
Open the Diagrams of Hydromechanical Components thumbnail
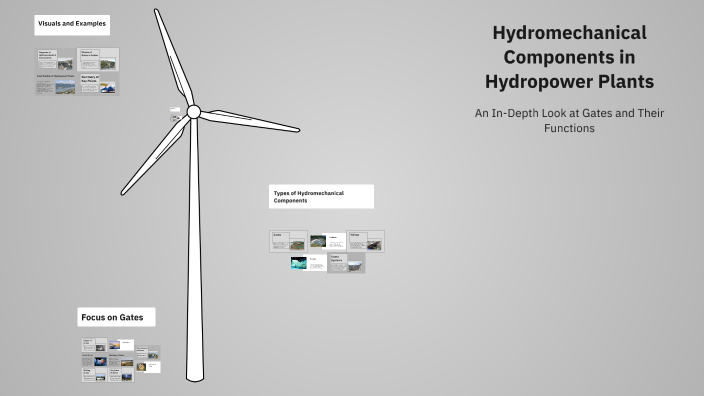56,60
